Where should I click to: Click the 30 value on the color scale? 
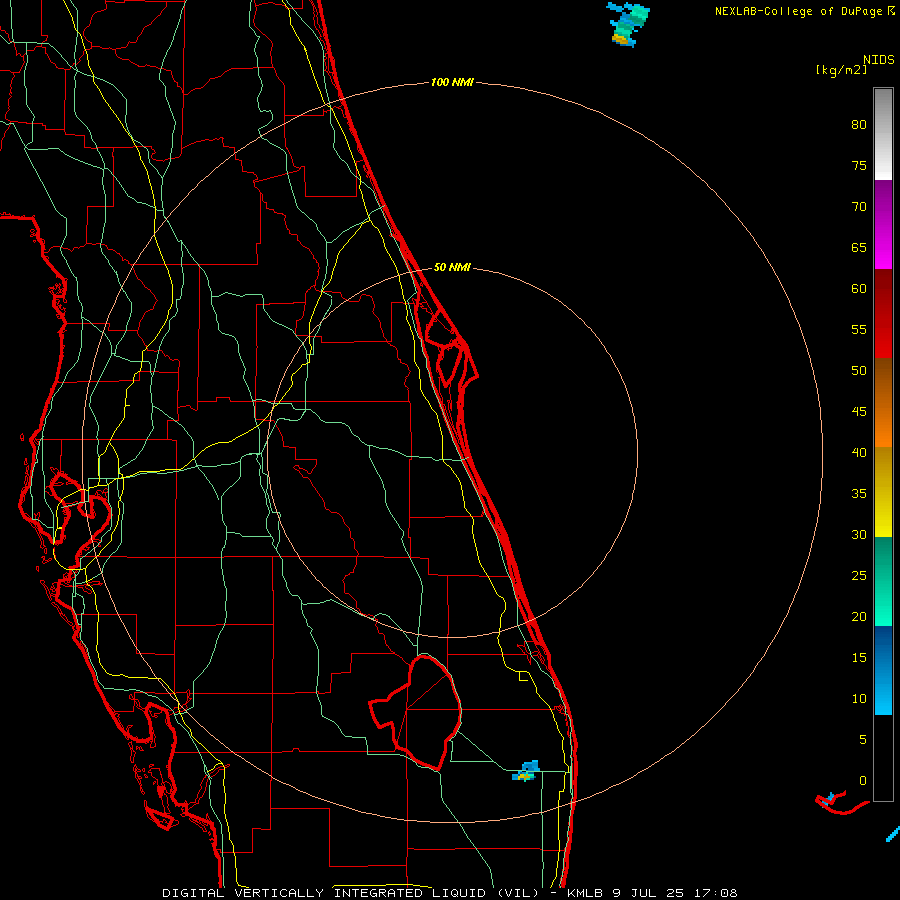(x=859, y=535)
